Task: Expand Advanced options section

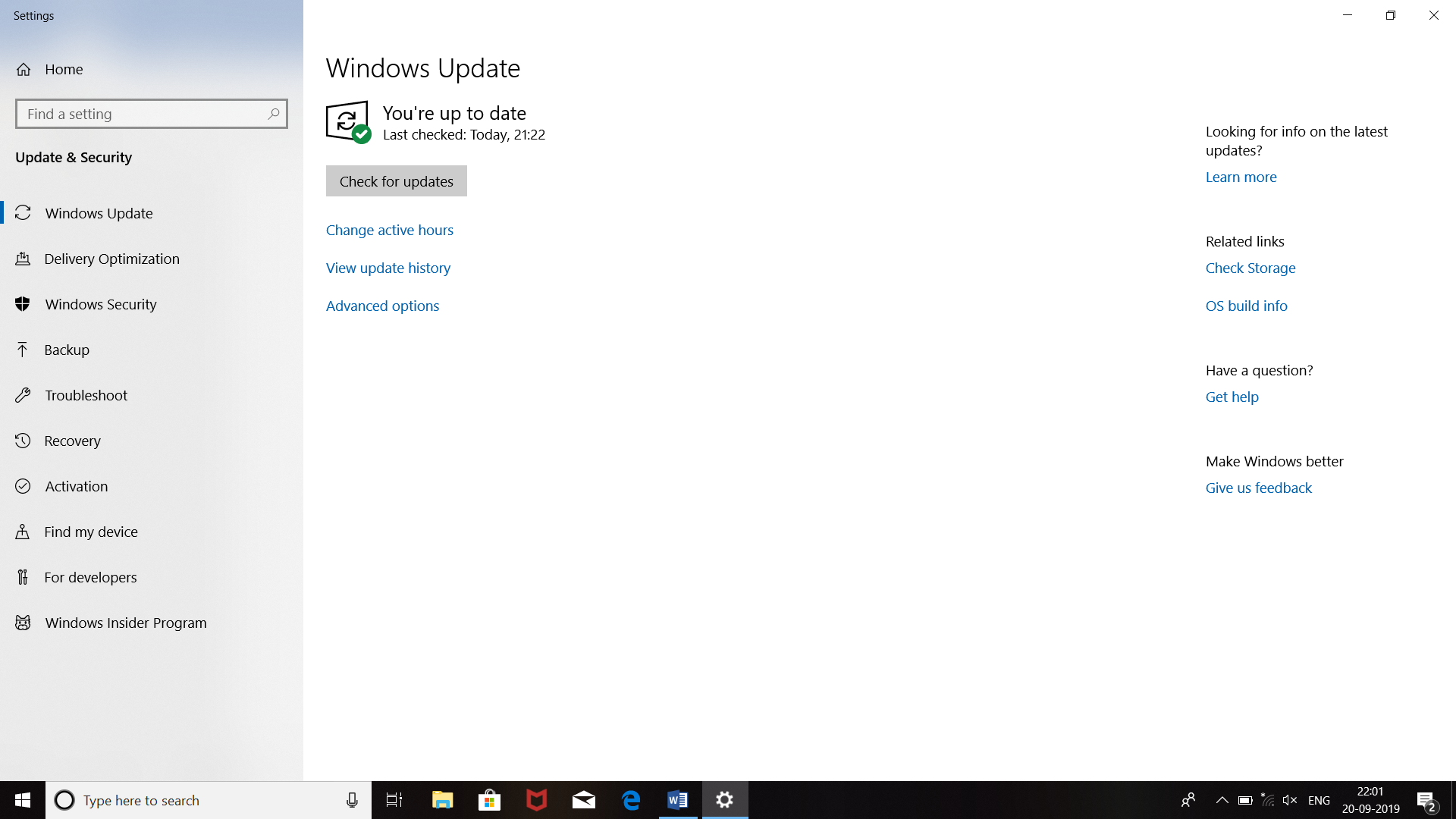Action: [x=383, y=305]
